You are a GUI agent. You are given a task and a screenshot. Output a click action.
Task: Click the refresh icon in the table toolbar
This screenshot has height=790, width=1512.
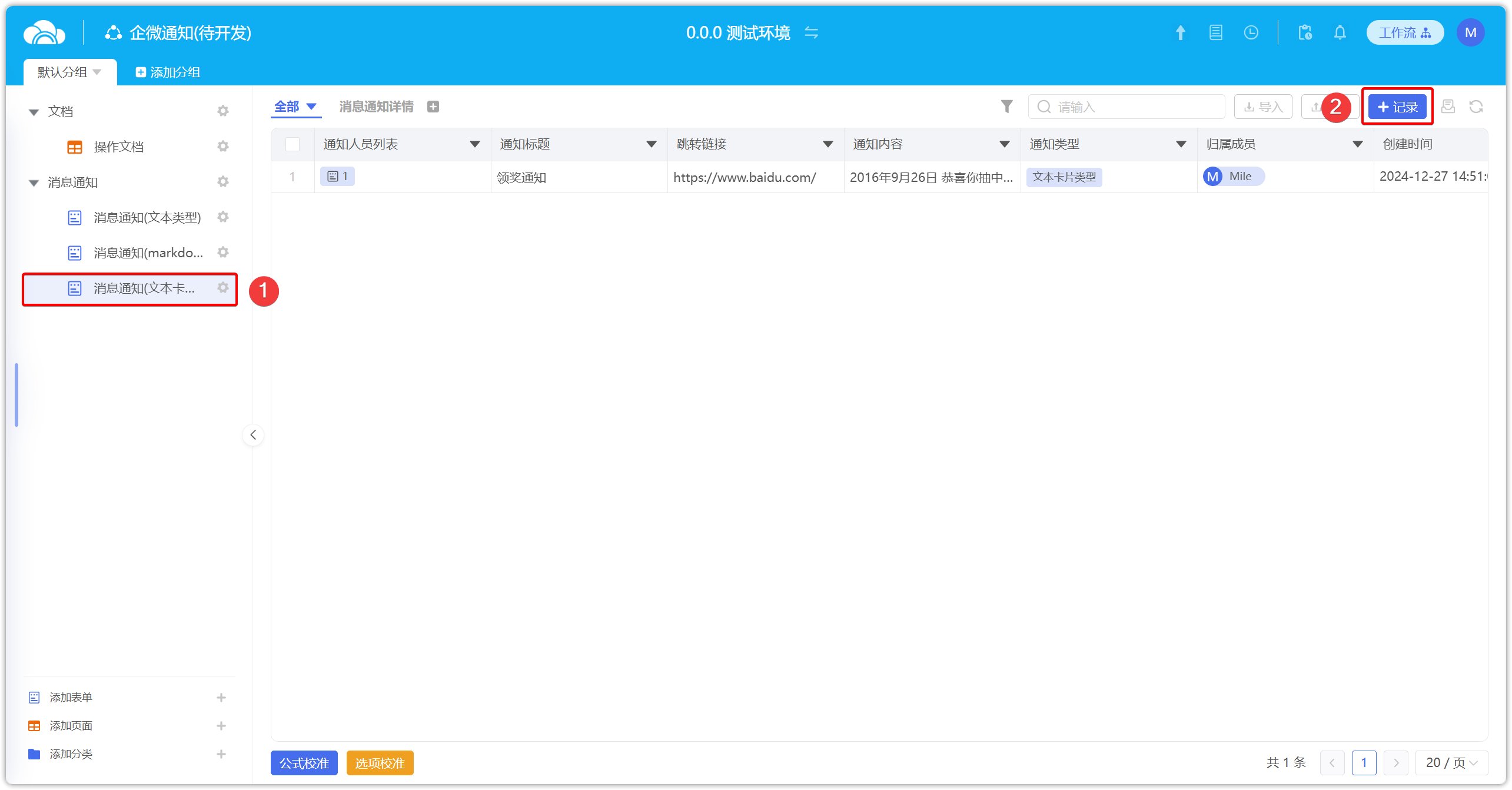click(x=1476, y=107)
